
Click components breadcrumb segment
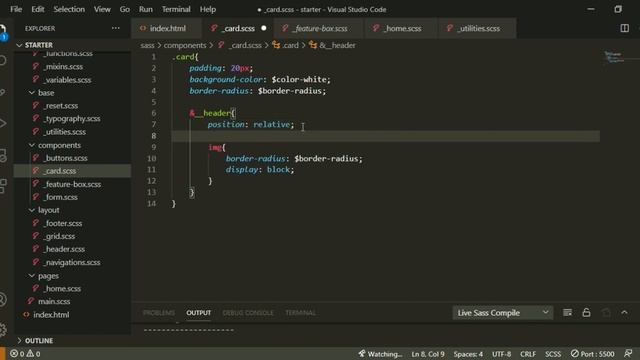tap(185, 45)
